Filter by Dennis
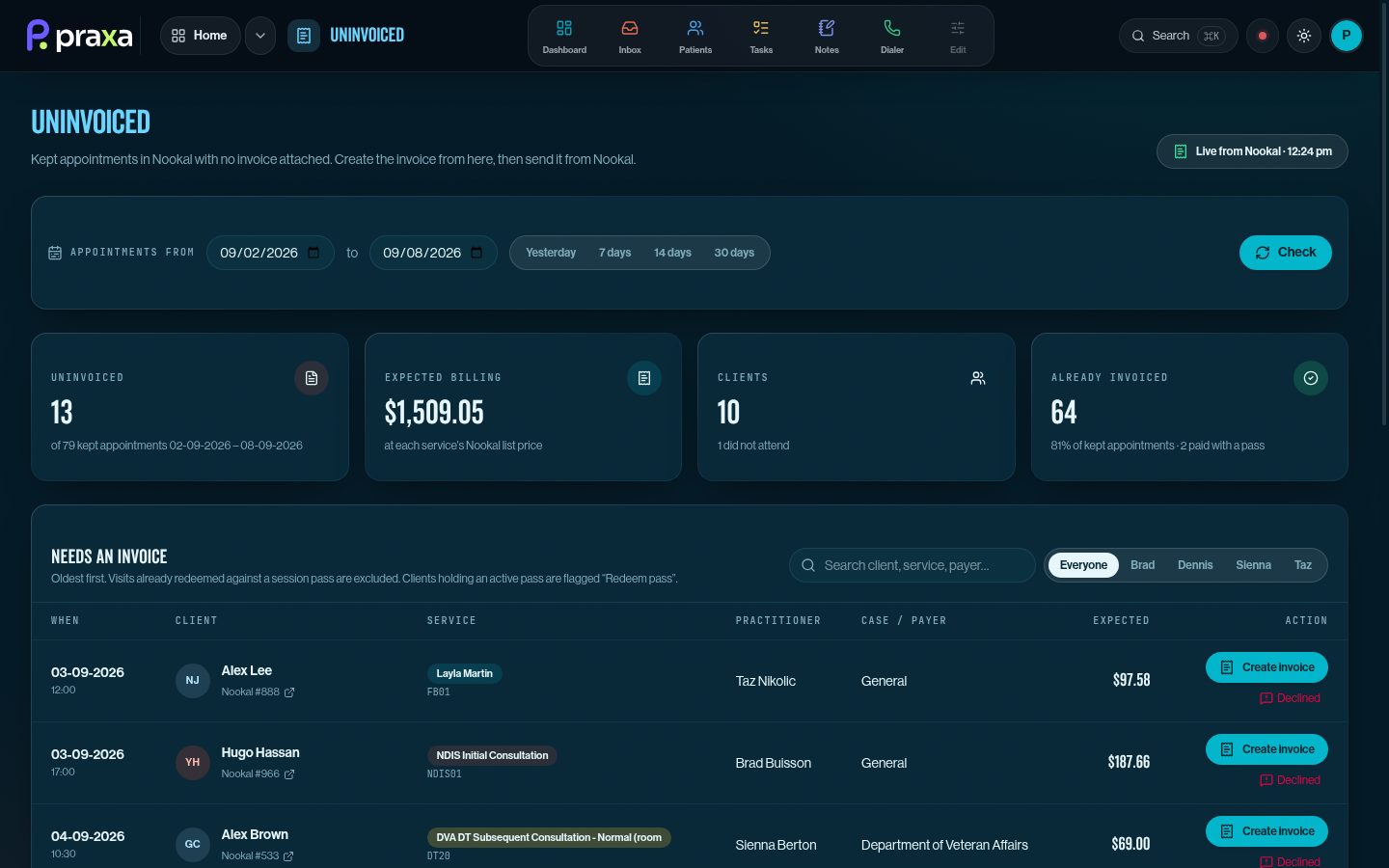This screenshot has height=868, width=1389. [x=1195, y=565]
